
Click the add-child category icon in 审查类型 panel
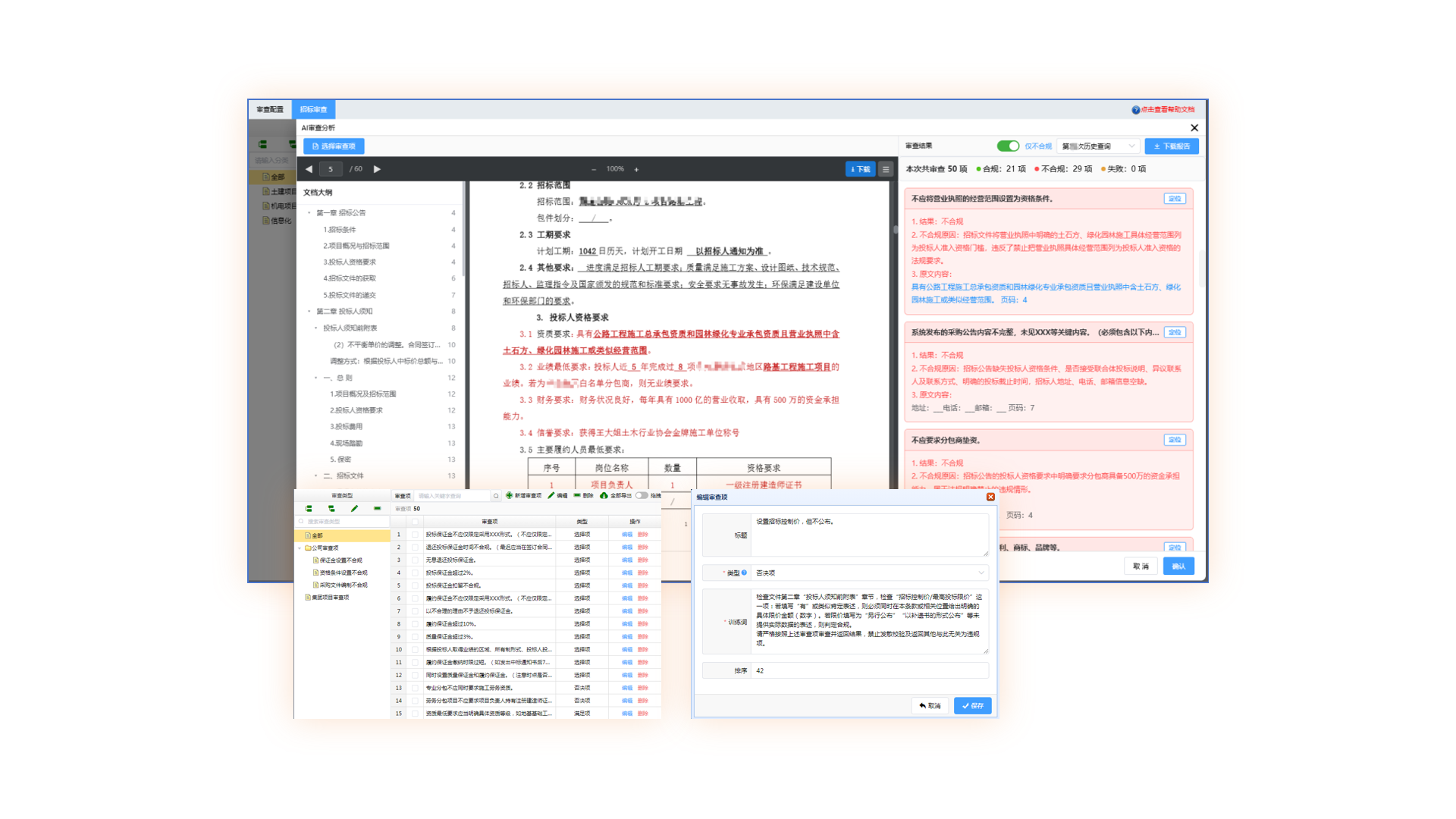coord(331,509)
